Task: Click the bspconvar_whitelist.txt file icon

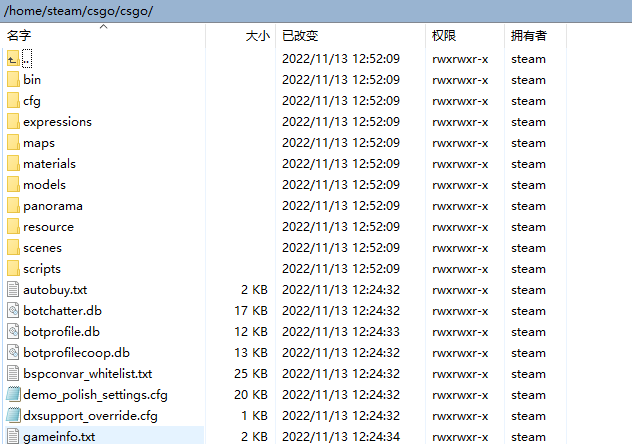Action: tap(13, 373)
